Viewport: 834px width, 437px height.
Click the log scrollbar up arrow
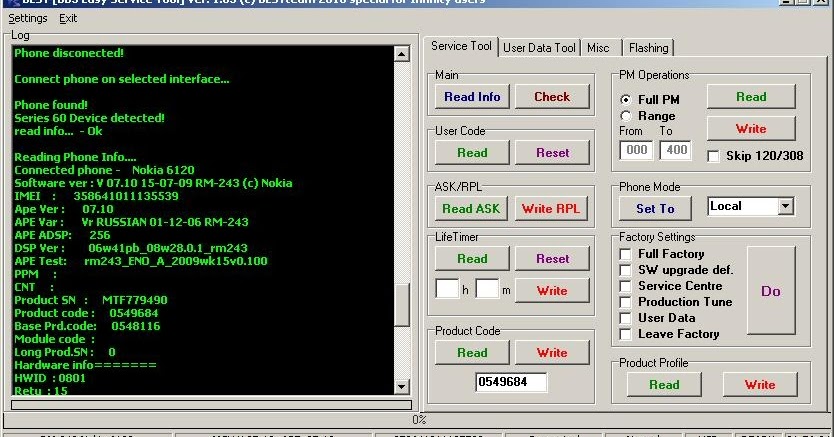click(x=402, y=54)
